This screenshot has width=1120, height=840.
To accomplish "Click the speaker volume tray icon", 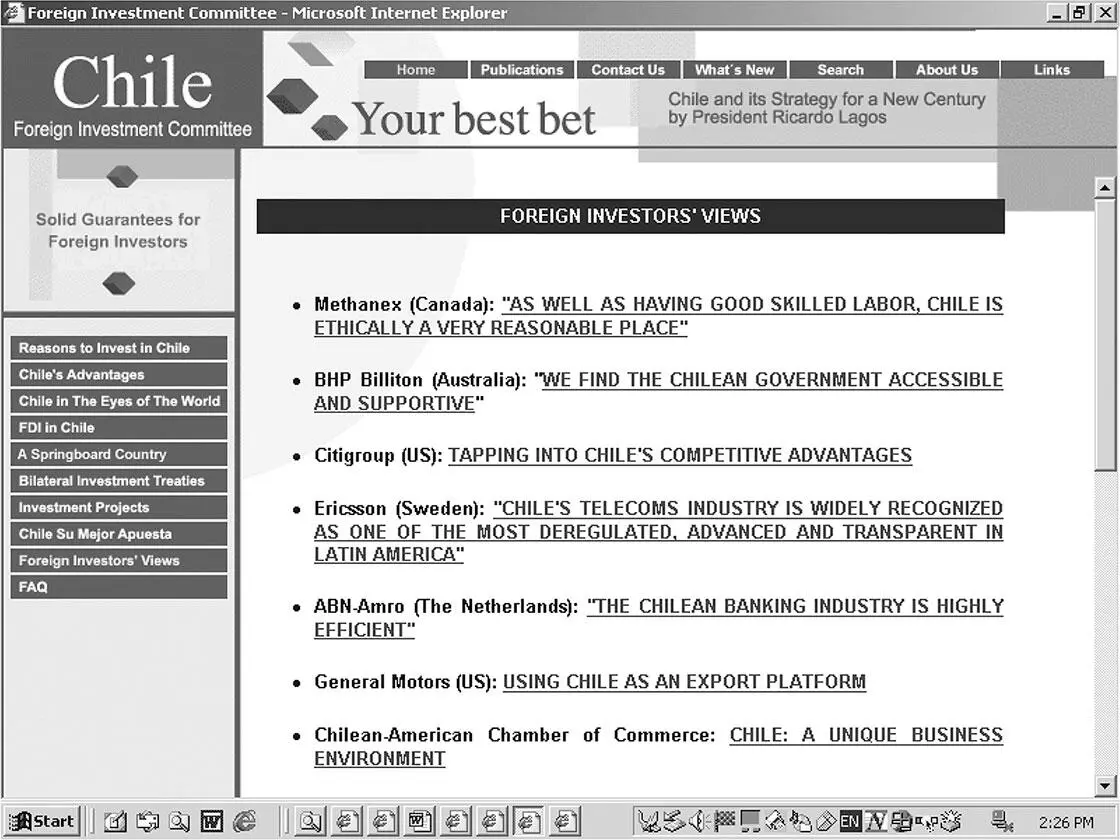I will (697, 822).
